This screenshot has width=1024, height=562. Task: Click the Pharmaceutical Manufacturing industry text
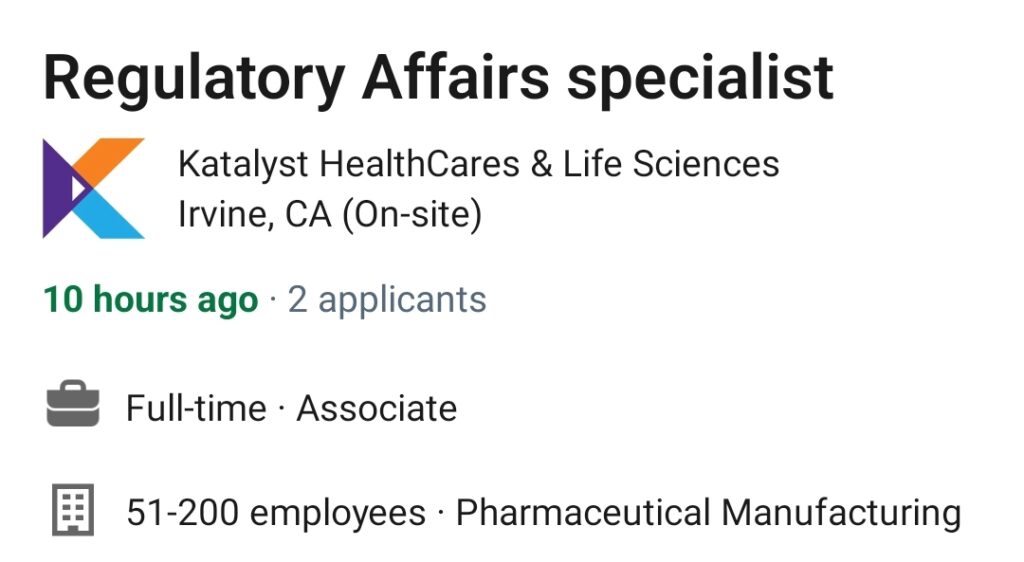pyautogui.click(x=709, y=512)
